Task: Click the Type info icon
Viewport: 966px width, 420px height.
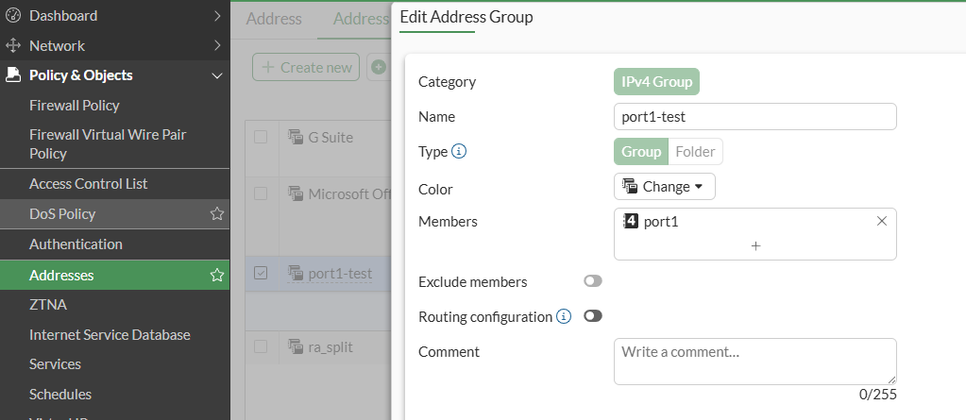Action: (x=459, y=152)
